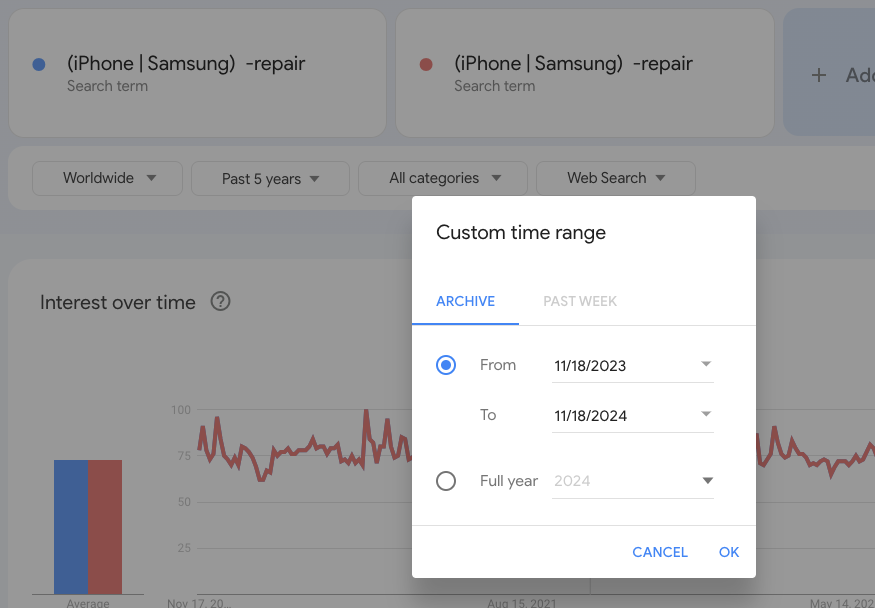The height and width of the screenshot is (608, 875).
Task: Click the Aug 15, 2021 axis date label
Action: (522, 603)
